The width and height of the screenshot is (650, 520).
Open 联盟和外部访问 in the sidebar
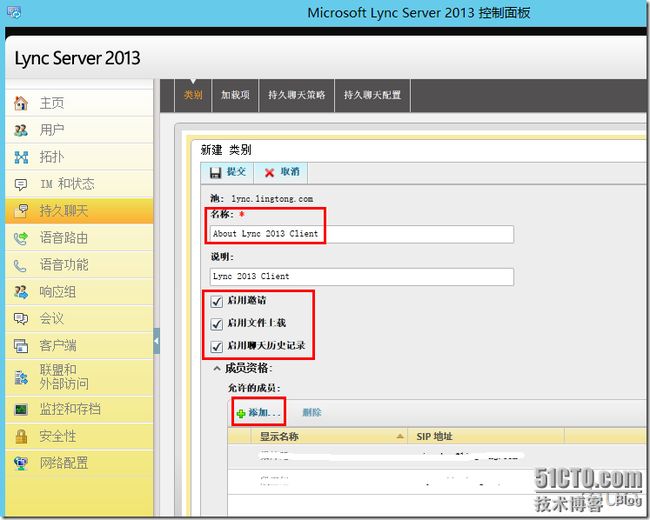pyautogui.click(x=79, y=377)
